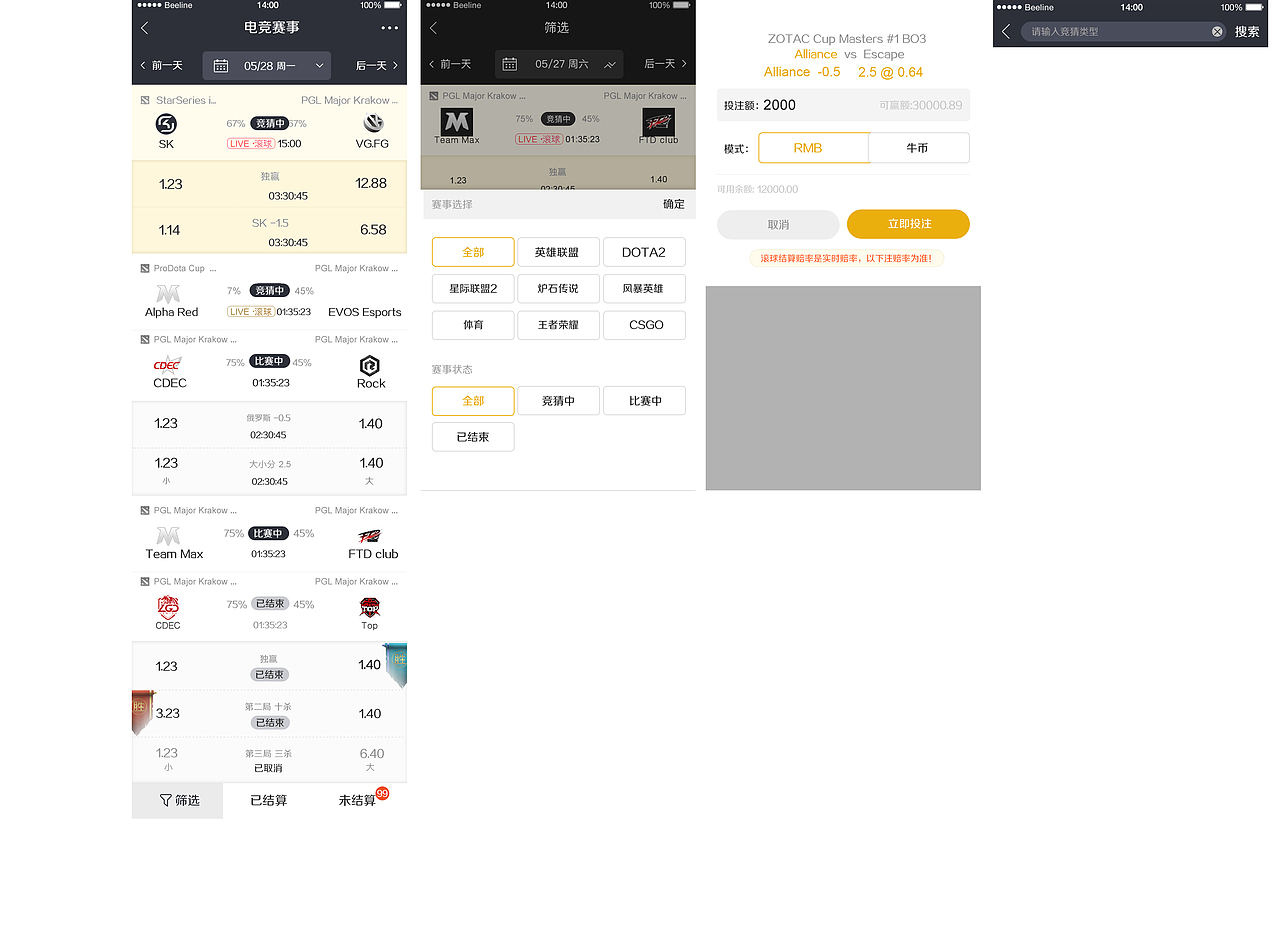Select the 星际联盟2 filter option
Viewport: 1280px width, 939px height.
[473, 289]
